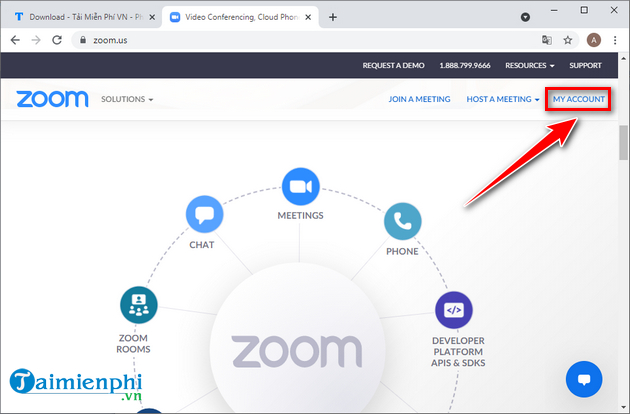Image resolution: width=630 pixels, height=414 pixels.
Task: View site info via padlock icon
Action: click(83, 40)
